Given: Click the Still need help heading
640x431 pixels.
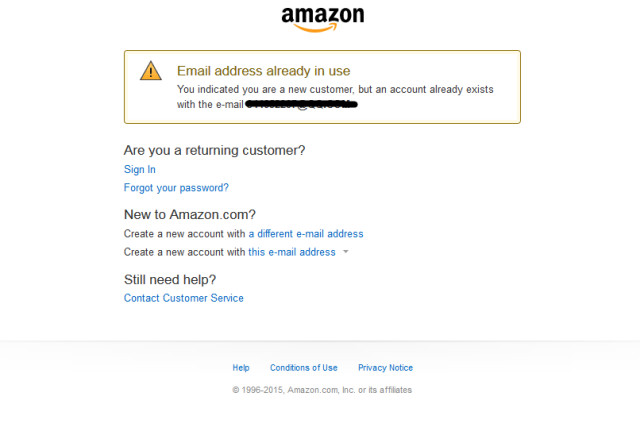Looking at the screenshot, I should (x=170, y=279).
